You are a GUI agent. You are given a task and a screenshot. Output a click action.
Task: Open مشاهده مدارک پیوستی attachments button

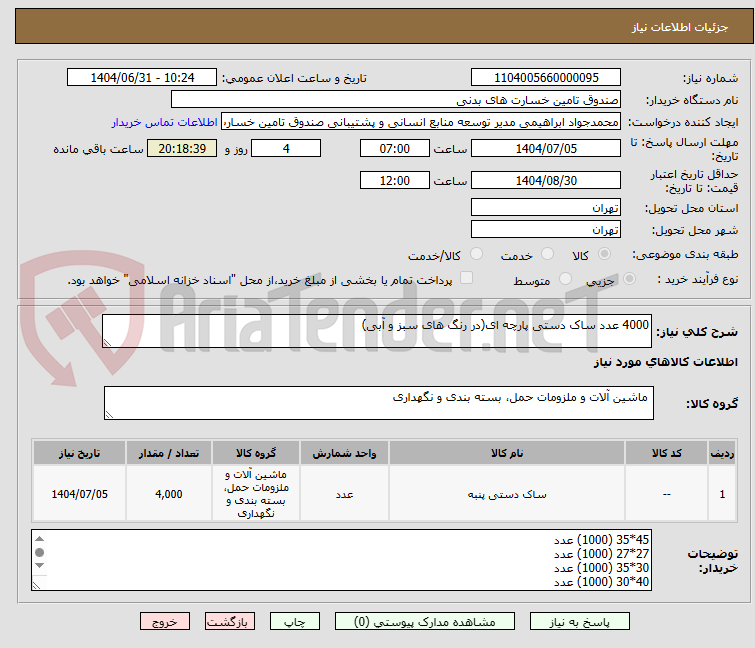click(432, 621)
